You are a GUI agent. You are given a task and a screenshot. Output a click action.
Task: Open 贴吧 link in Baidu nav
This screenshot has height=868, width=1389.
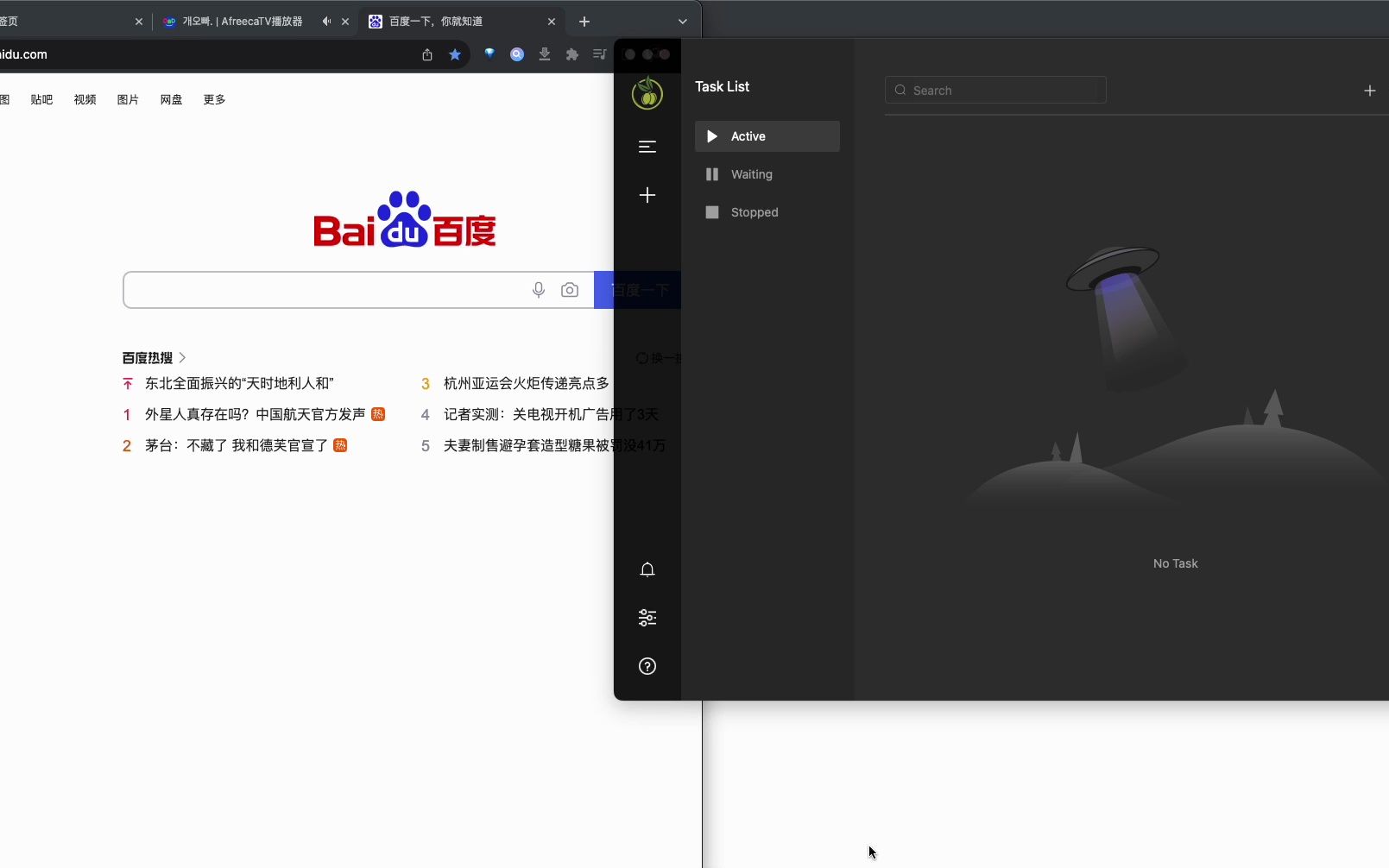pyautogui.click(x=41, y=100)
